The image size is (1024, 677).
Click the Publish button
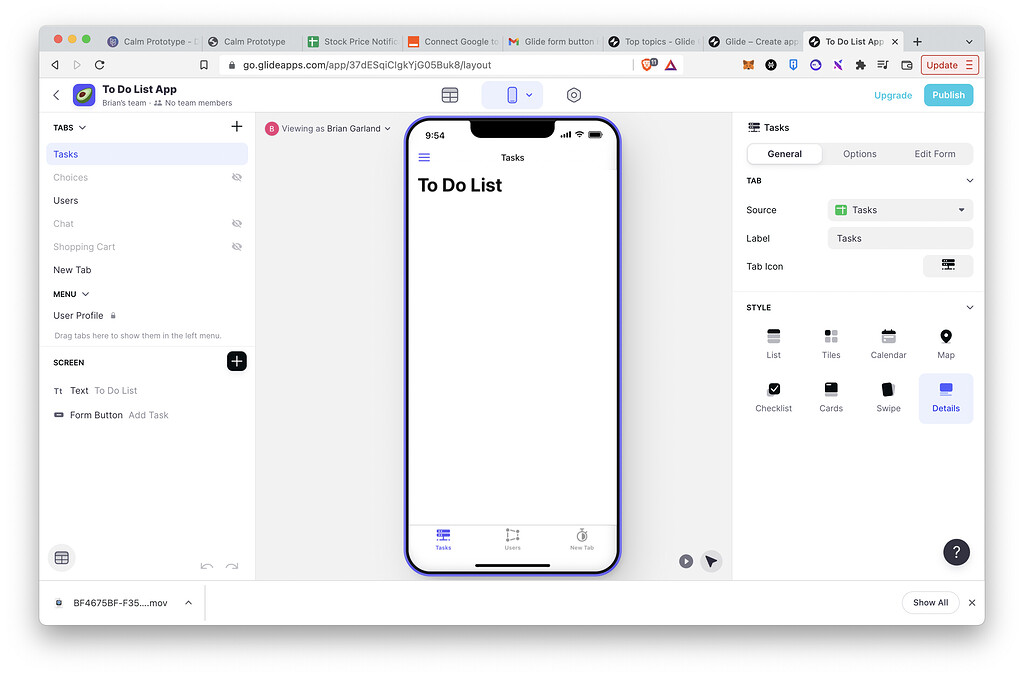coord(947,95)
